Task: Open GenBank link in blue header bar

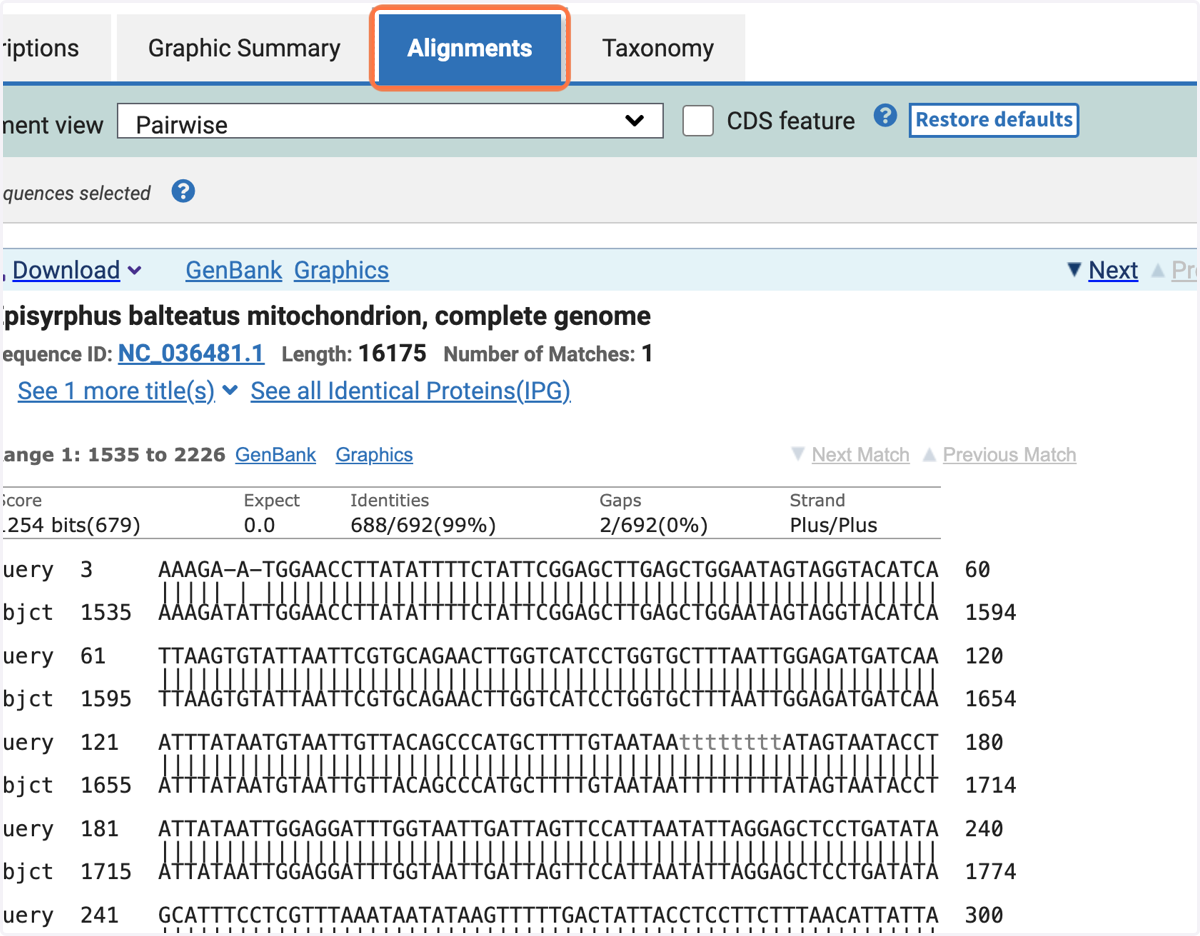Action: tap(233, 270)
